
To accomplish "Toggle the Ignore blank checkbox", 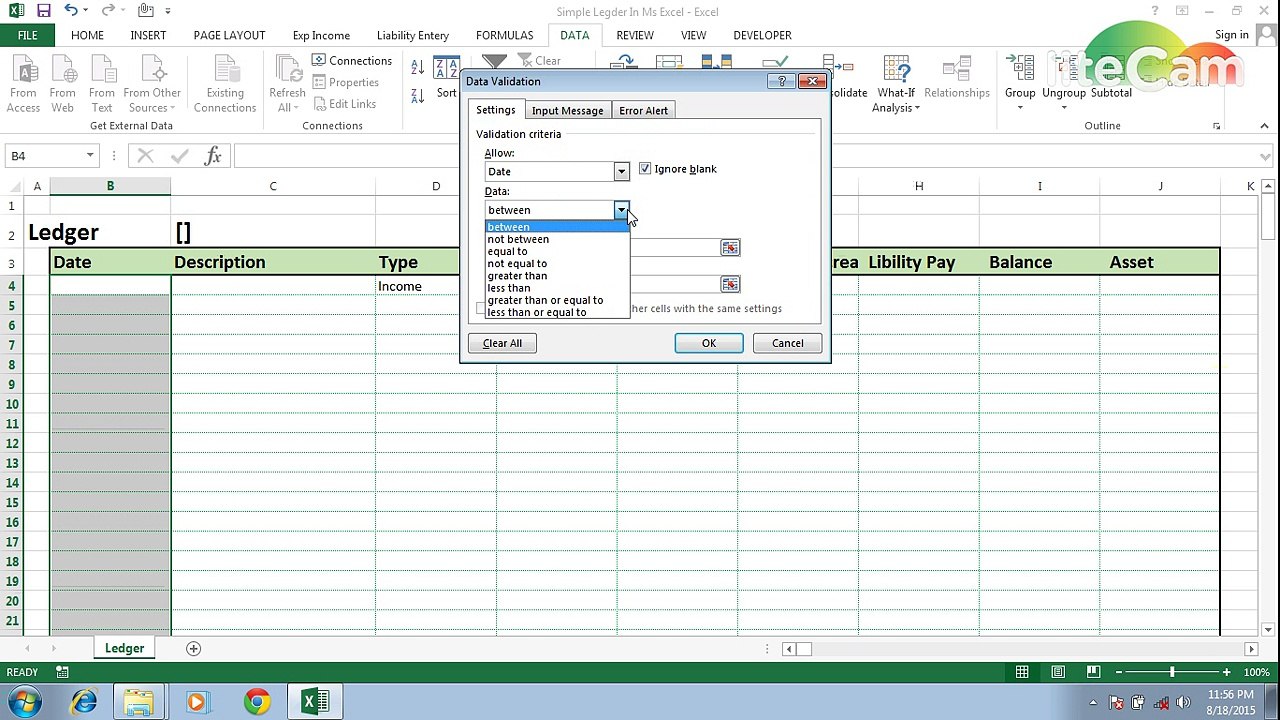I will click(645, 169).
